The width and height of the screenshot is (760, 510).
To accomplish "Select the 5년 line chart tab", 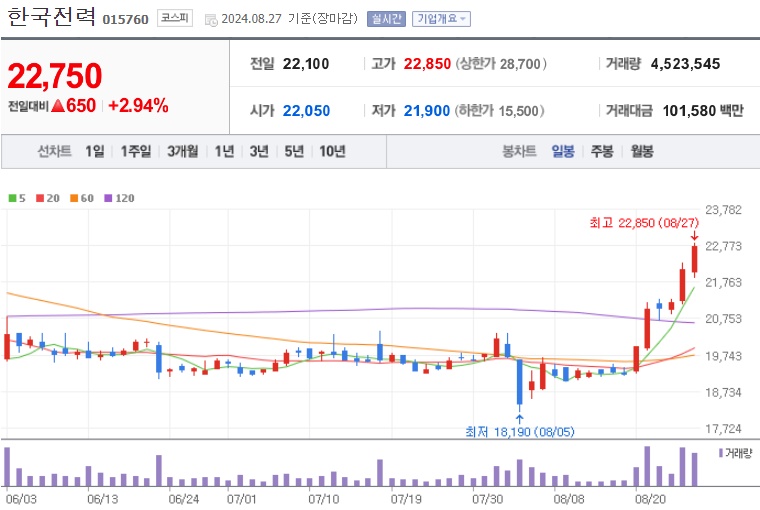I will click(x=294, y=151).
